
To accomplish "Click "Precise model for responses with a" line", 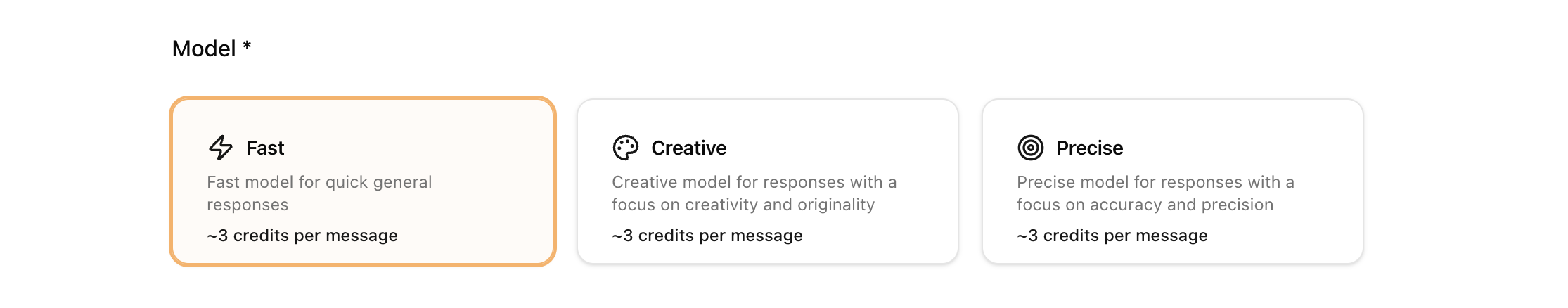I will (x=1155, y=182).
